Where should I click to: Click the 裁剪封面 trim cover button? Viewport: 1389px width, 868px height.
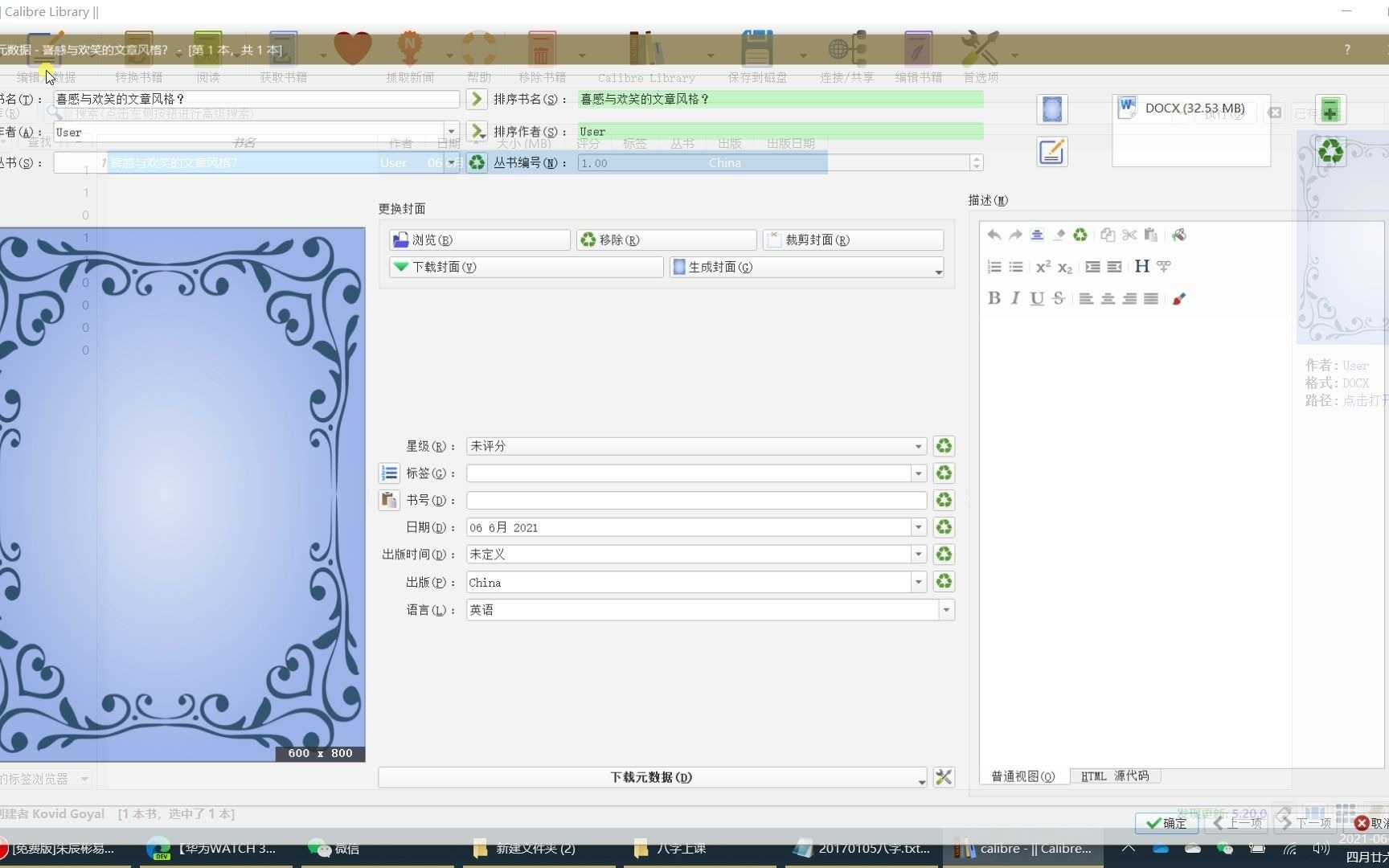click(853, 240)
